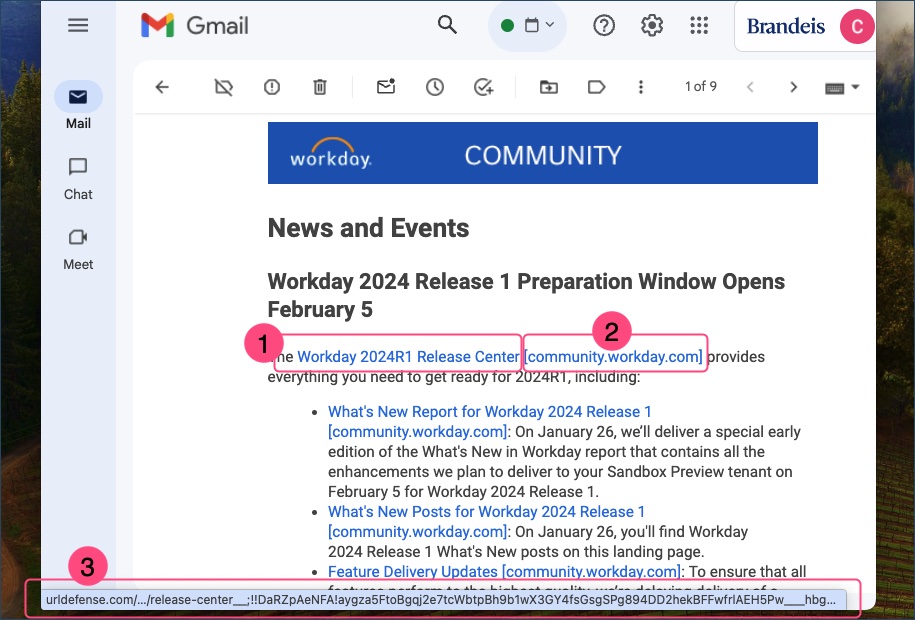Report this message as spam
The image size is (915, 620).
point(271,87)
